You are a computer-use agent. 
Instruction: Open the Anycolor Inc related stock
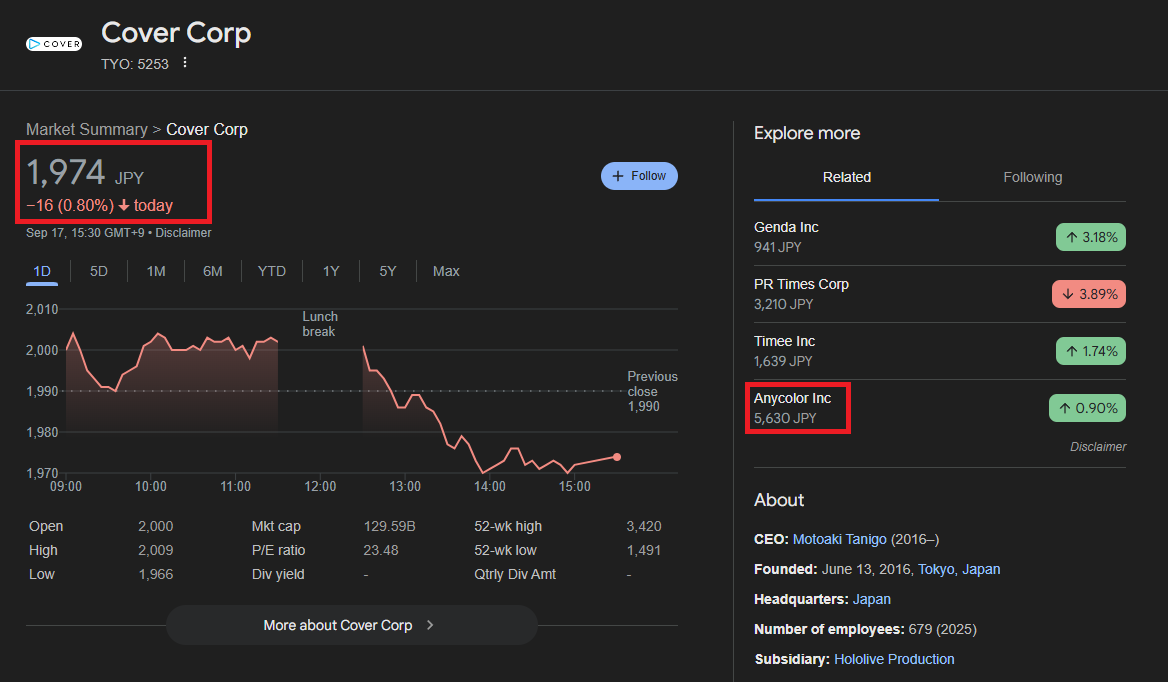(792, 398)
